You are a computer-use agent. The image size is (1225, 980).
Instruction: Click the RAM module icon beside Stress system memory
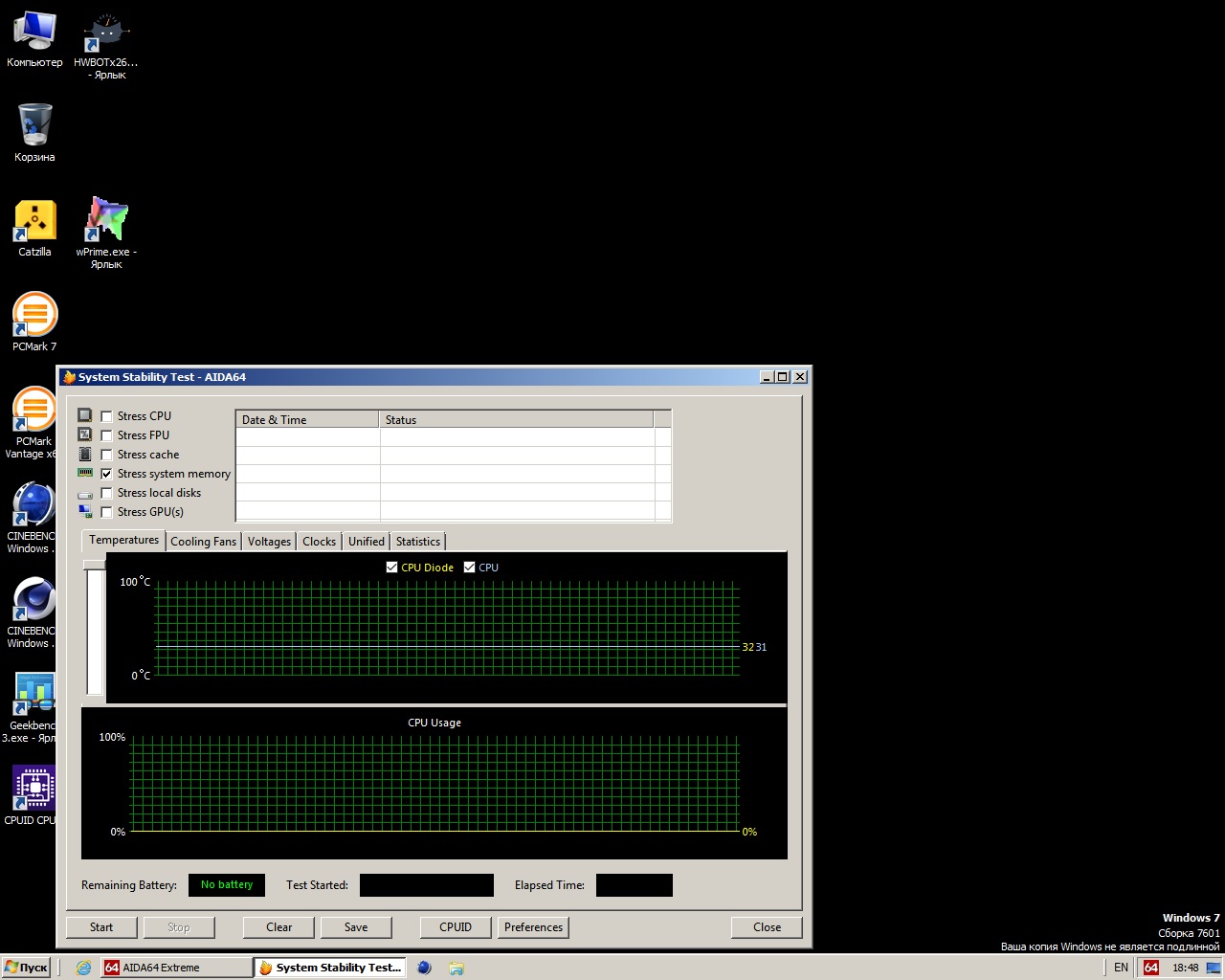(x=85, y=473)
